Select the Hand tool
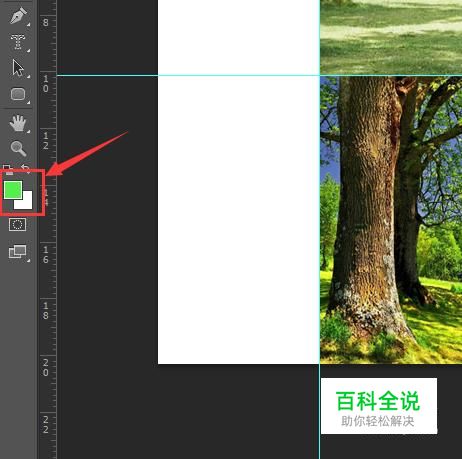The height and width of the screenshot is (459, 462). point(18,123)
